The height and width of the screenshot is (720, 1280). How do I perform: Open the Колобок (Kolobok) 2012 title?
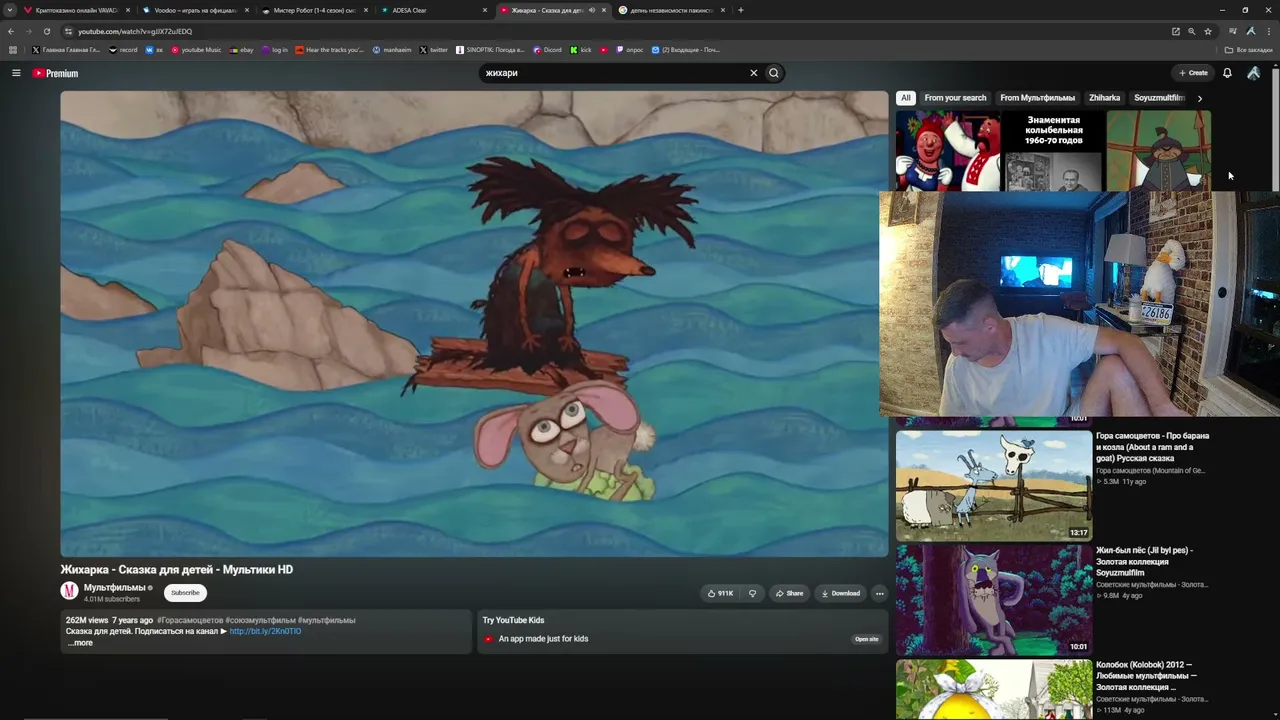[x=1146, y=676]
